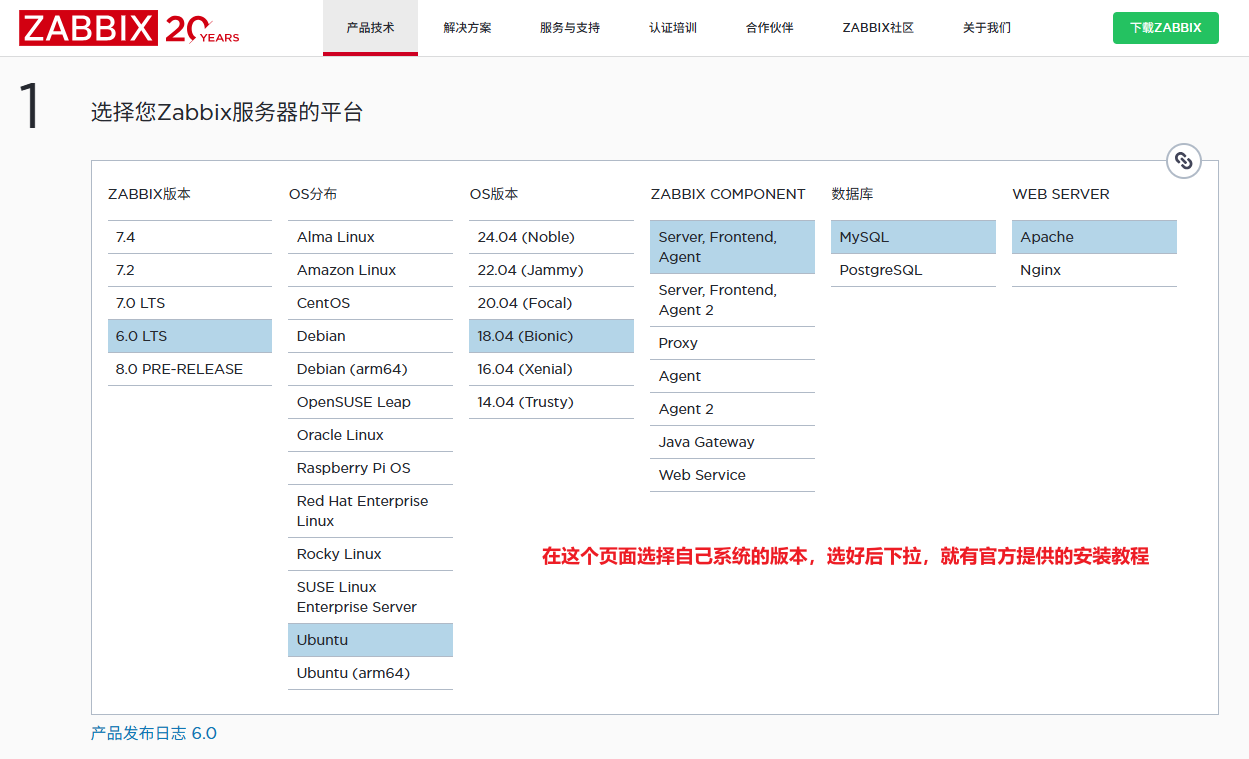Choose Nginx as the web server
Screen dimensions: 1249x759
pyautogui.click(x=1094, y=270)
